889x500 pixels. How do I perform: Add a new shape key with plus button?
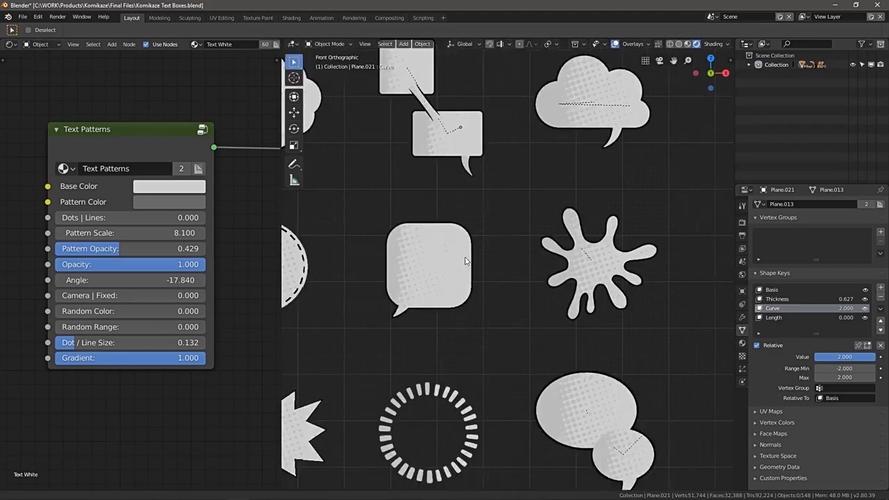(x=880, y=289)
